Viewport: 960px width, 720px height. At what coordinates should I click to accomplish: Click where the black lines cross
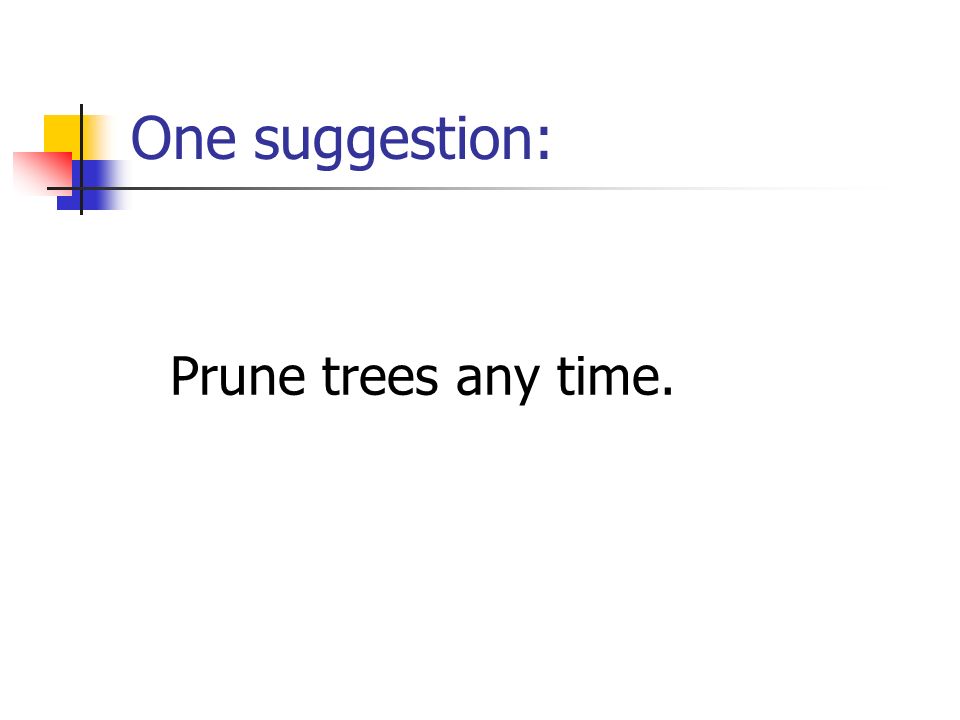(81, 188)
